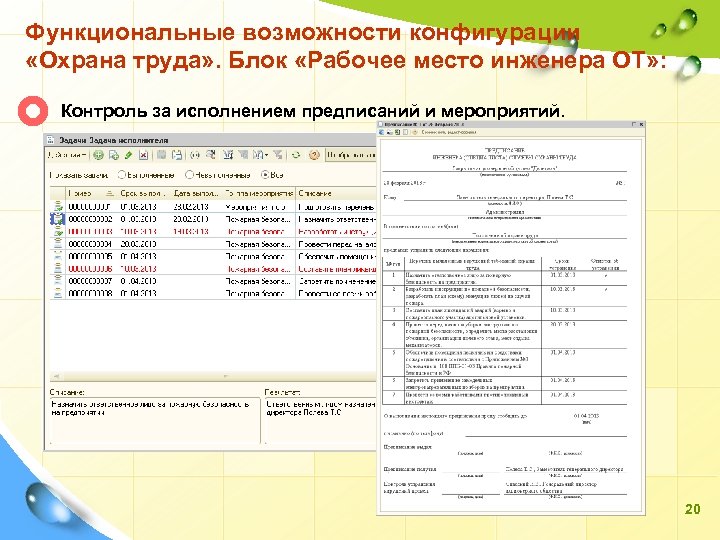Click the date 01.04.2013 in the document
This screenshot has height=540, width=720.
click(586, 416)
